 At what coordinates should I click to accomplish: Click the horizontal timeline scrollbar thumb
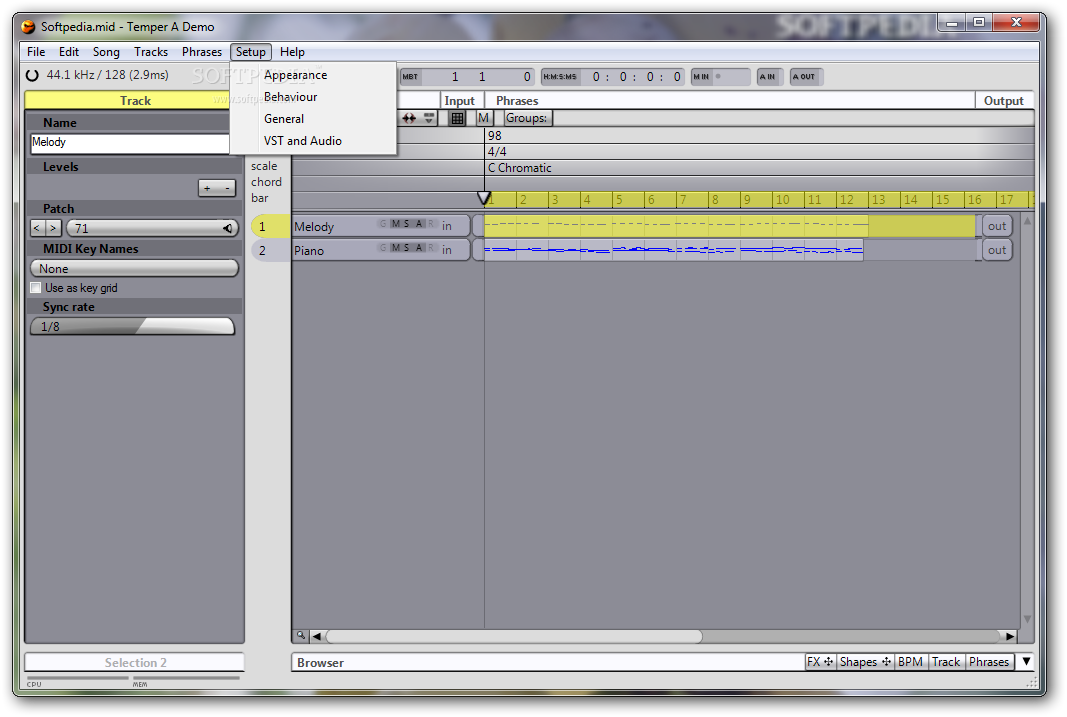point(514,637)
